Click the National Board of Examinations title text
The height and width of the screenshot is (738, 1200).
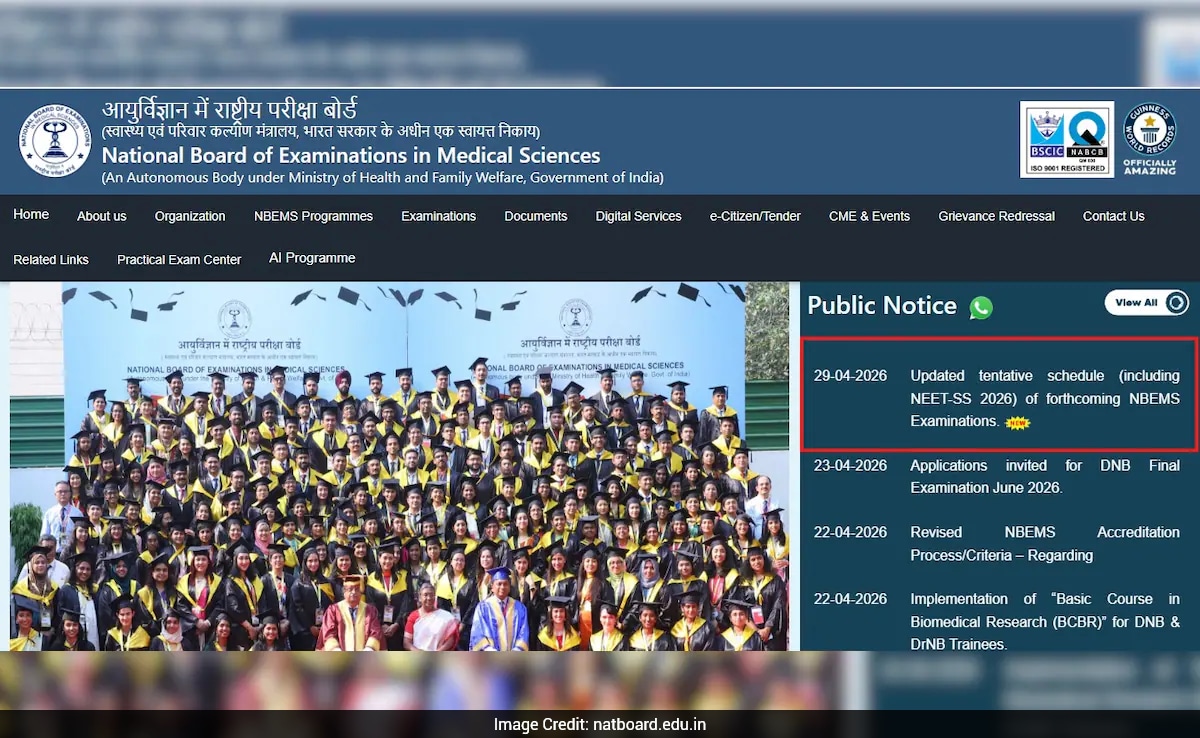pyautogui.click(x=351, y=155)
